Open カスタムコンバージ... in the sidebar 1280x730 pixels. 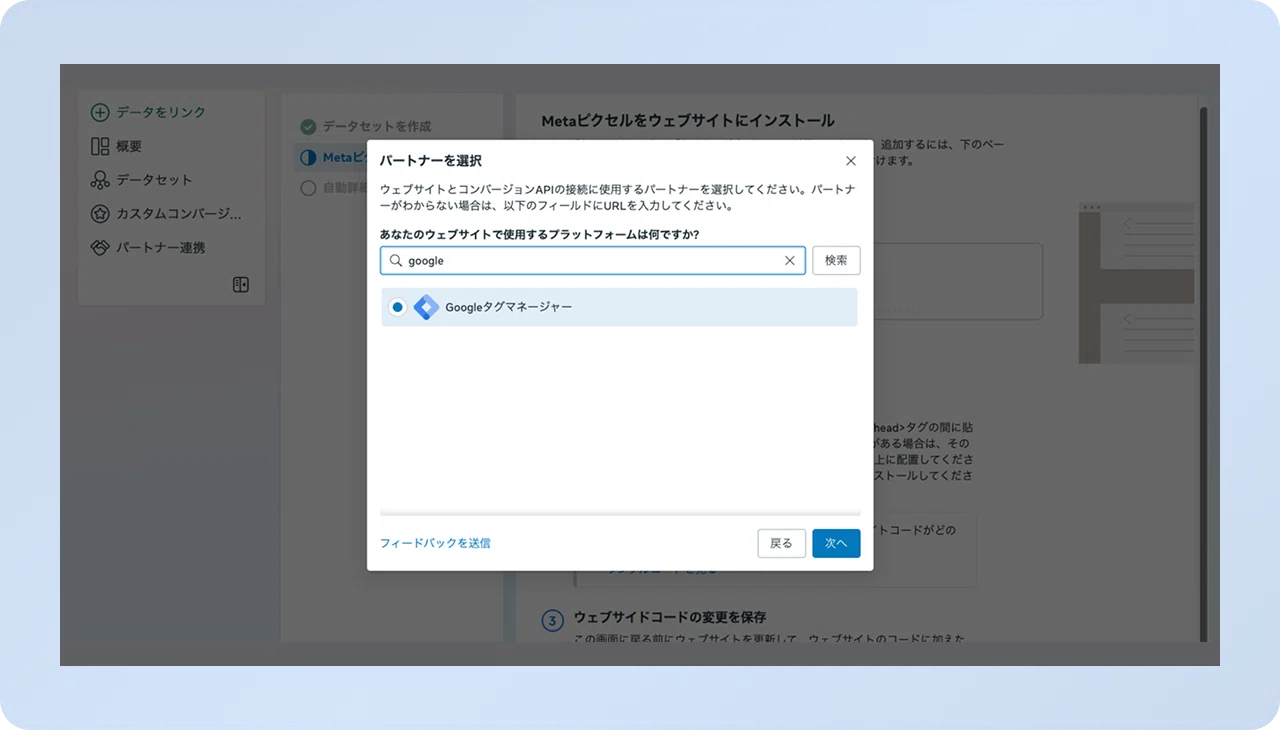click(x=168, y=214)
